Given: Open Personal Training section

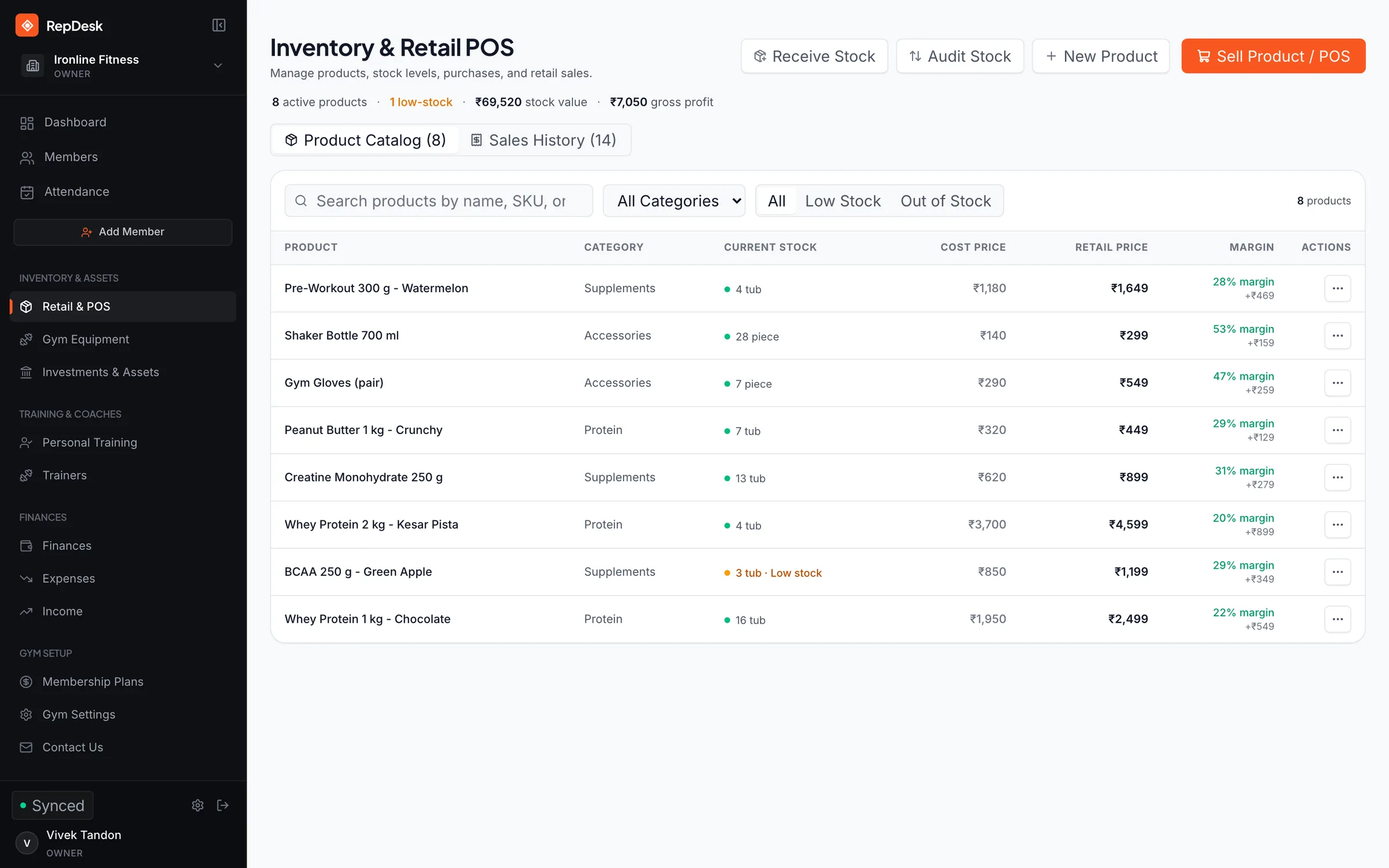Looking at the screenshot, I should pyautogui.click(x=123, y=442).
